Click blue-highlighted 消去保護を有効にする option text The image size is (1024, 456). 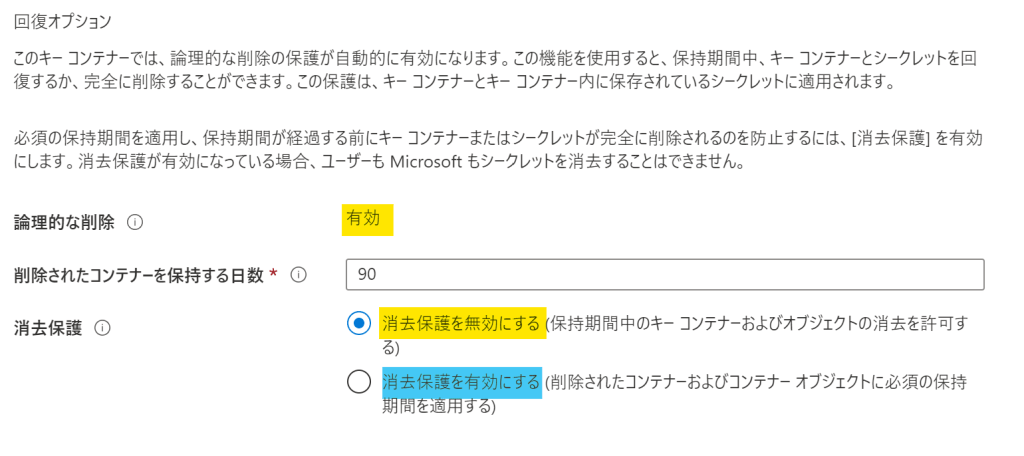pyautogui.click(x=462, y=381)
